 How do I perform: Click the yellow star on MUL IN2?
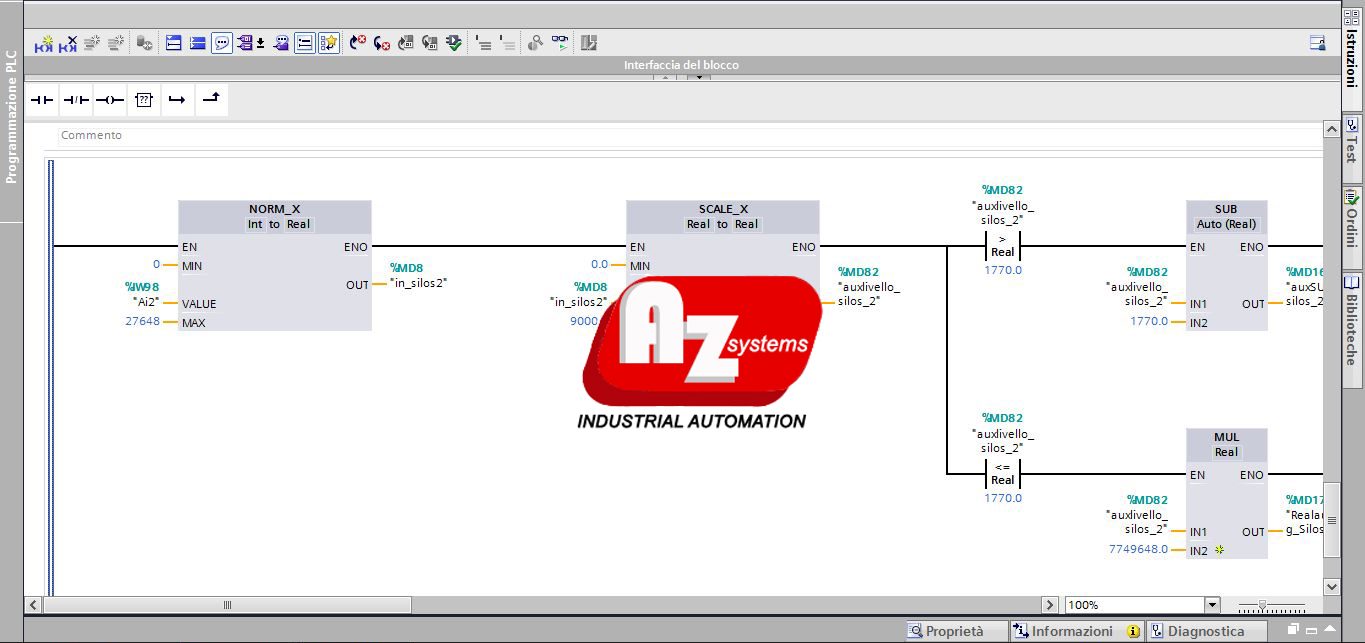[1219, 550]
